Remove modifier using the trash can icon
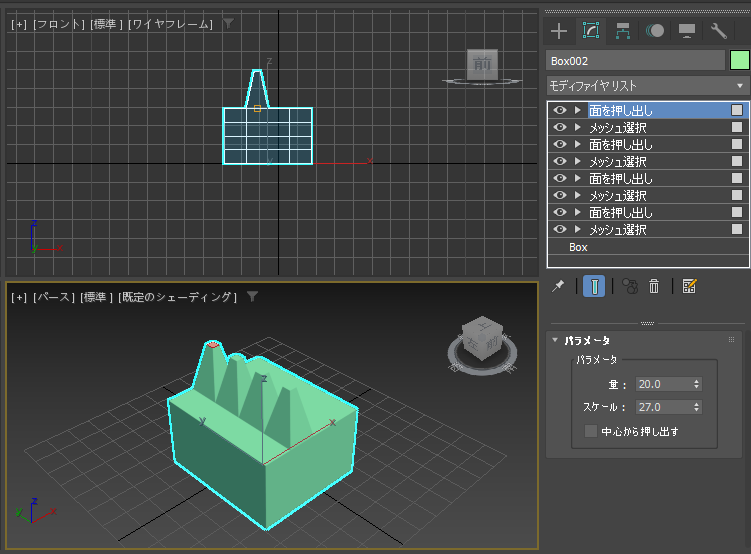 click(x=654, y=286)
